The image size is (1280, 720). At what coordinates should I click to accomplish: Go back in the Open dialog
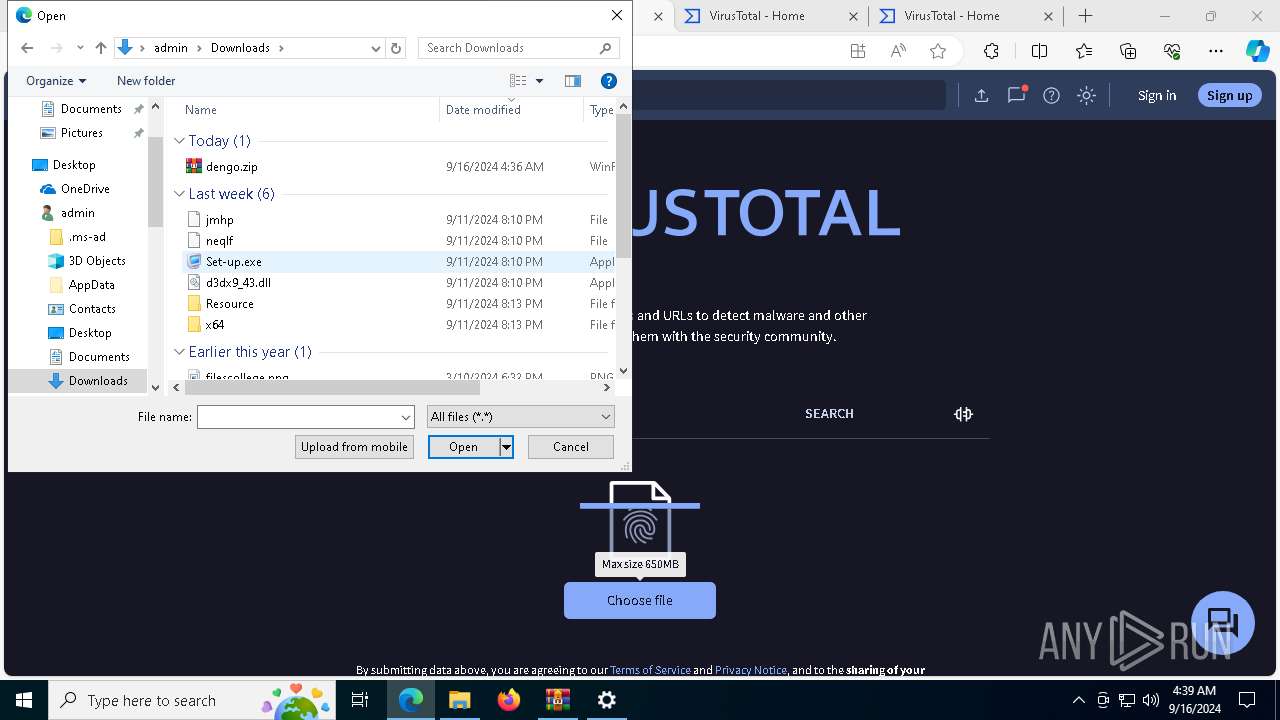click(x=27, y=48)
